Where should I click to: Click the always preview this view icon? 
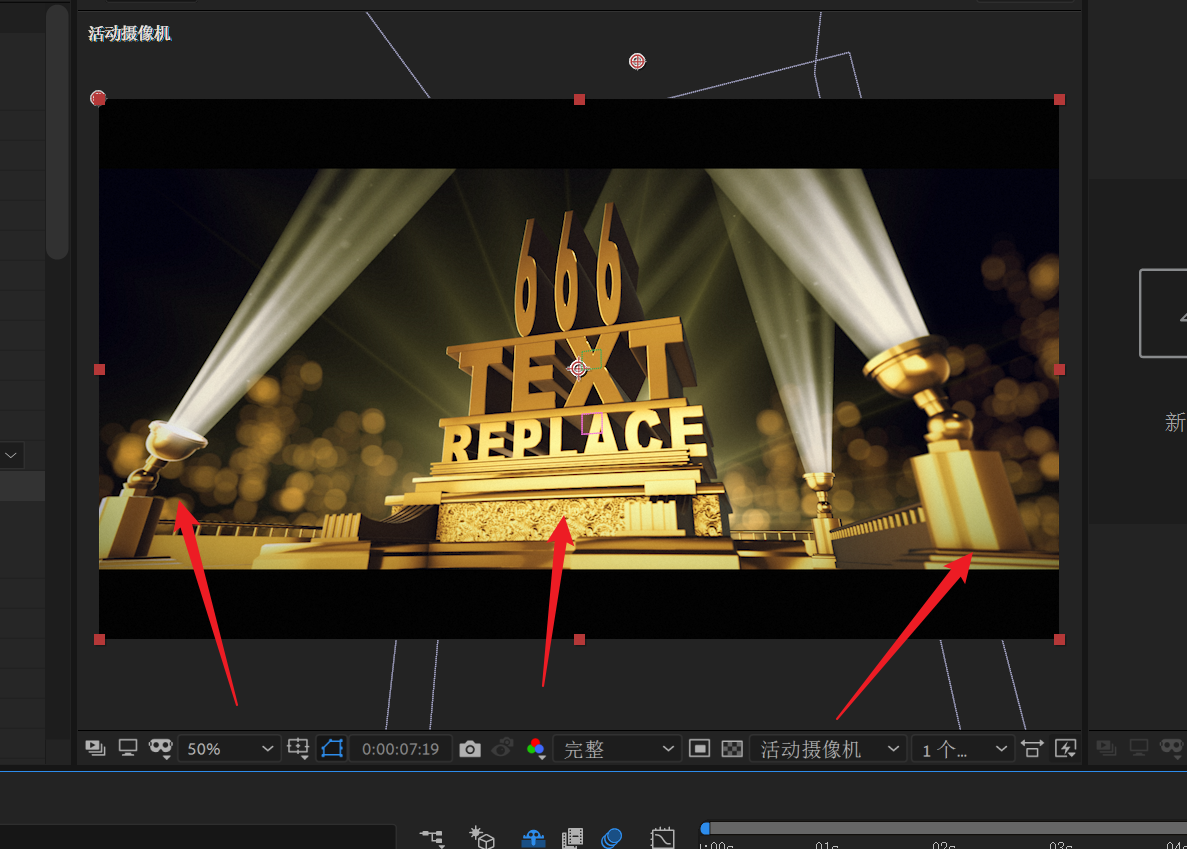tap(96, 748)
